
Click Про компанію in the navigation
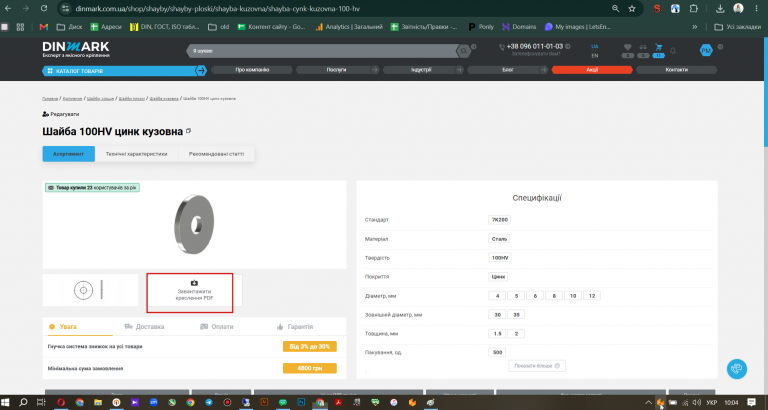[x=252, y=70]
